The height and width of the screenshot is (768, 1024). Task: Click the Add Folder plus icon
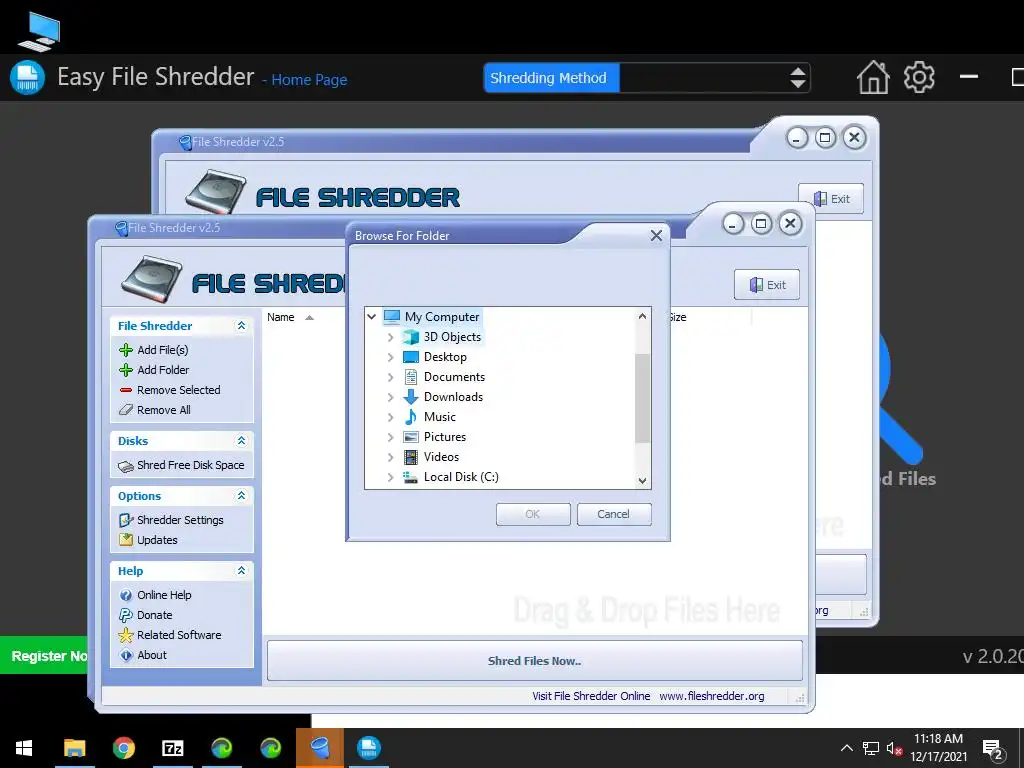[126, 370]
